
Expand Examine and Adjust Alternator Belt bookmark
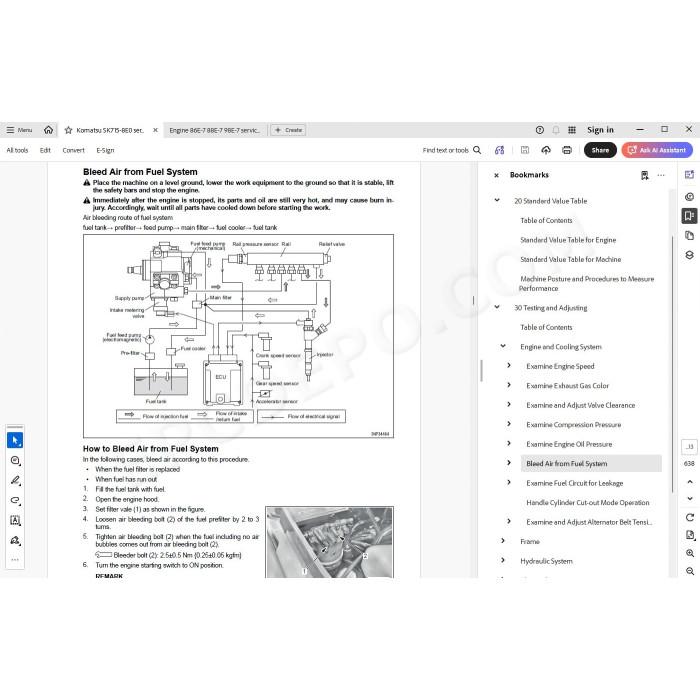click(x=509, y=521)
